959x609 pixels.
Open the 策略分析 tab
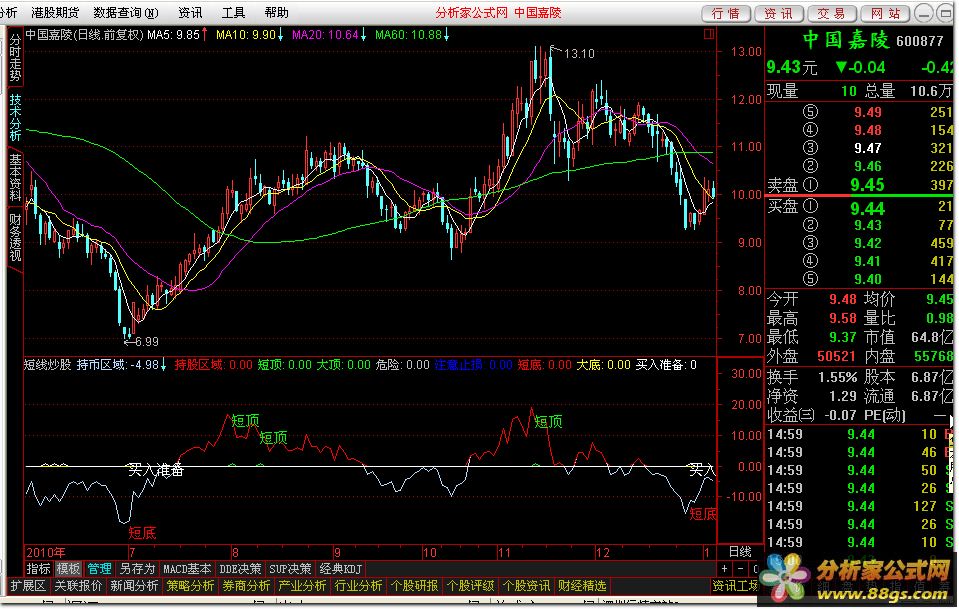click(x=190, y=586)
